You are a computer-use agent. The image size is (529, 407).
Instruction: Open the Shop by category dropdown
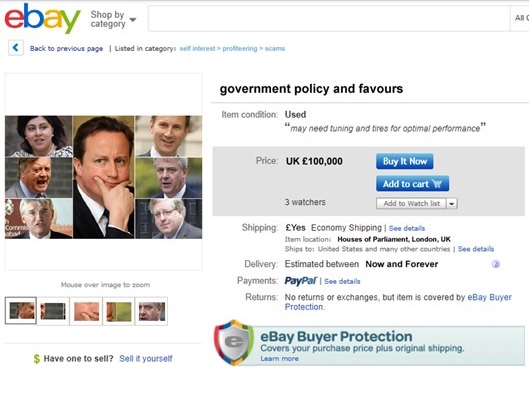(x=113, y=19)
